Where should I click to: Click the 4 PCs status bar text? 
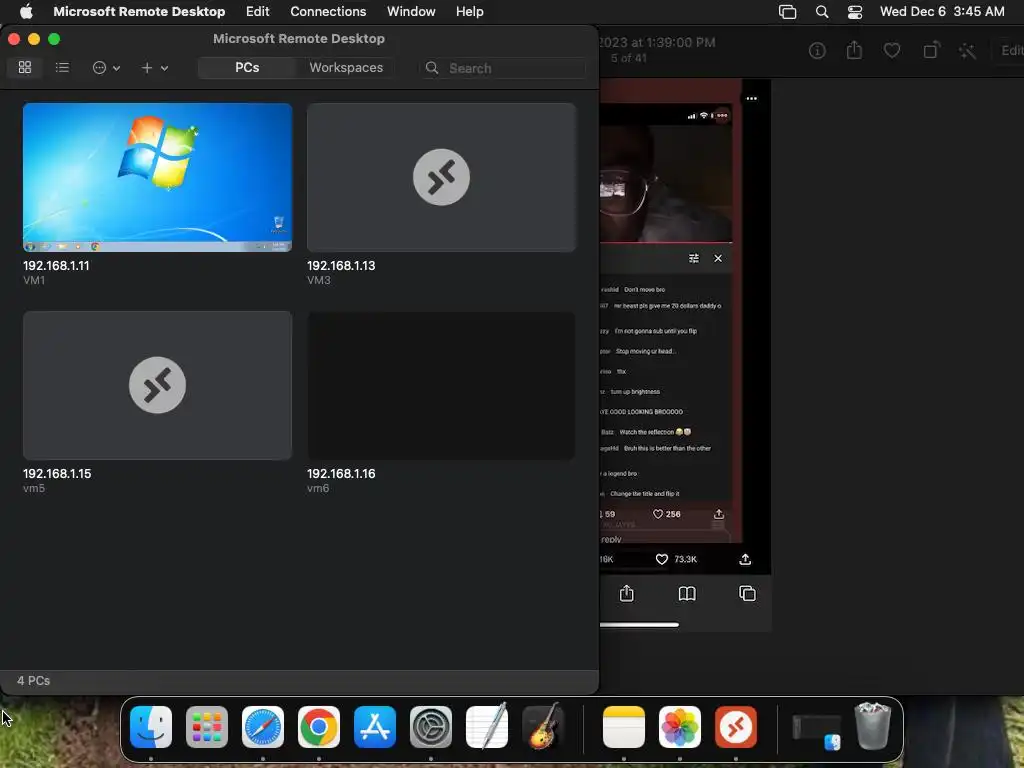(33, 680)
